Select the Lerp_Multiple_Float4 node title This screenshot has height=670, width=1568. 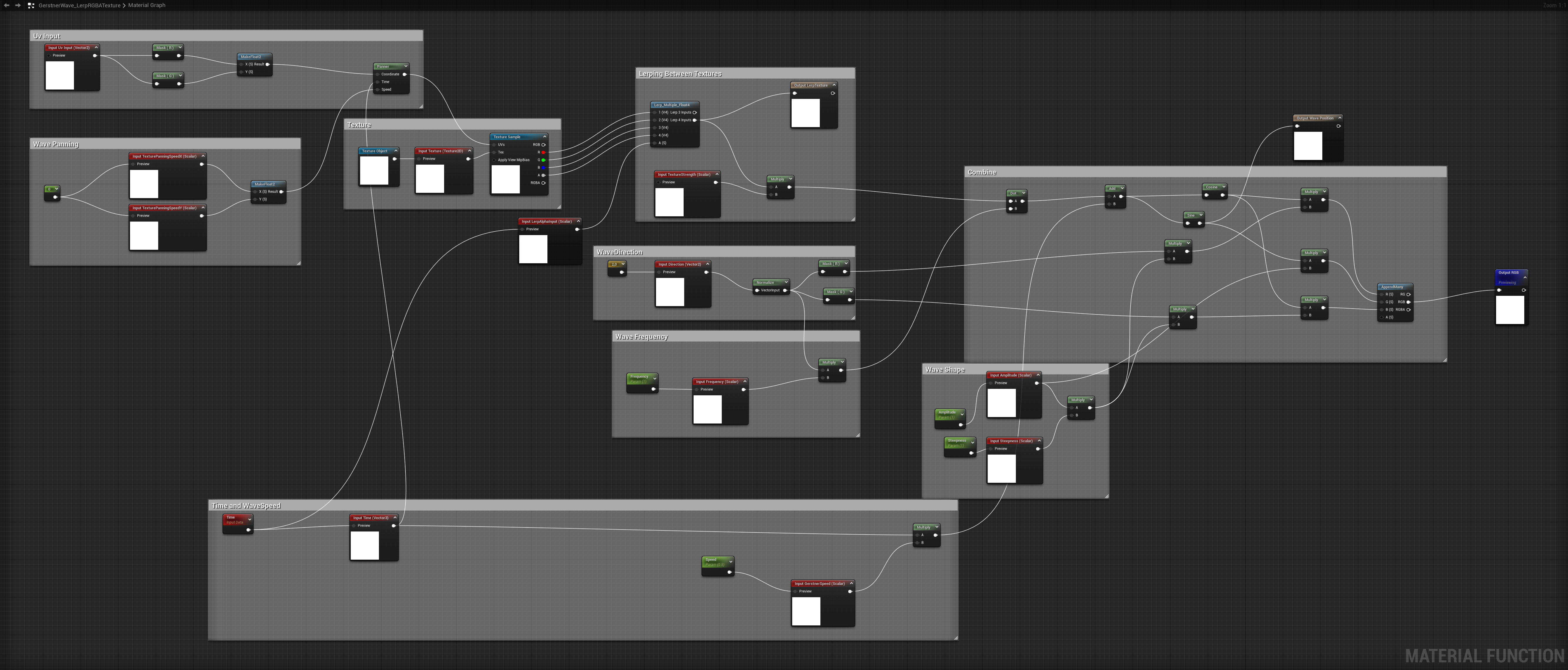(672, 105)
